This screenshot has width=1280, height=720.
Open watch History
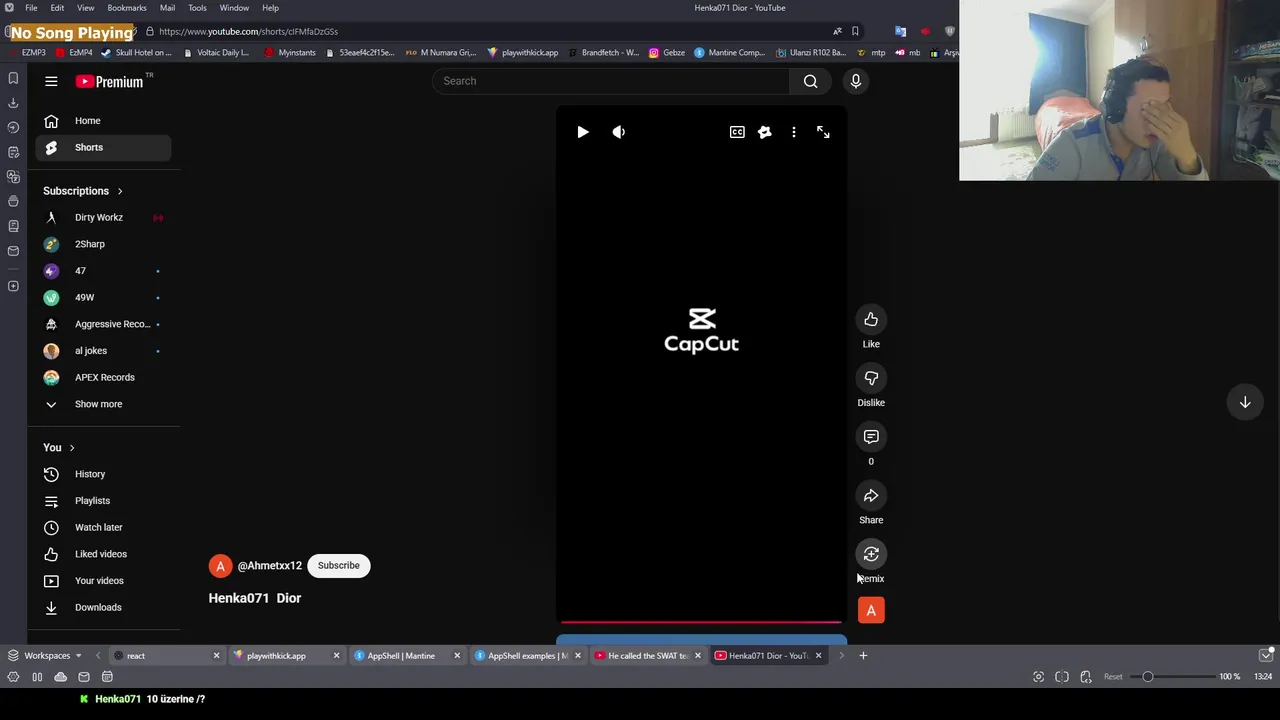pos(103,474)
